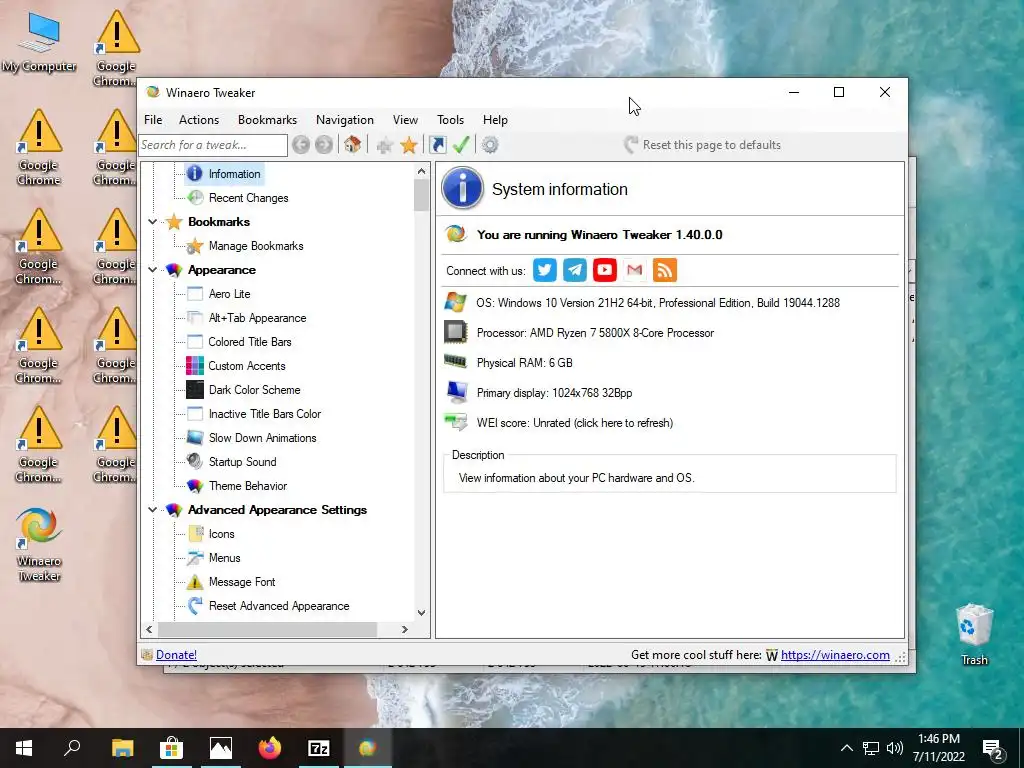The height and width of the screenshot is (768, 1024).
Task: Open the Bookmarks menu
Action: (267, 120)
